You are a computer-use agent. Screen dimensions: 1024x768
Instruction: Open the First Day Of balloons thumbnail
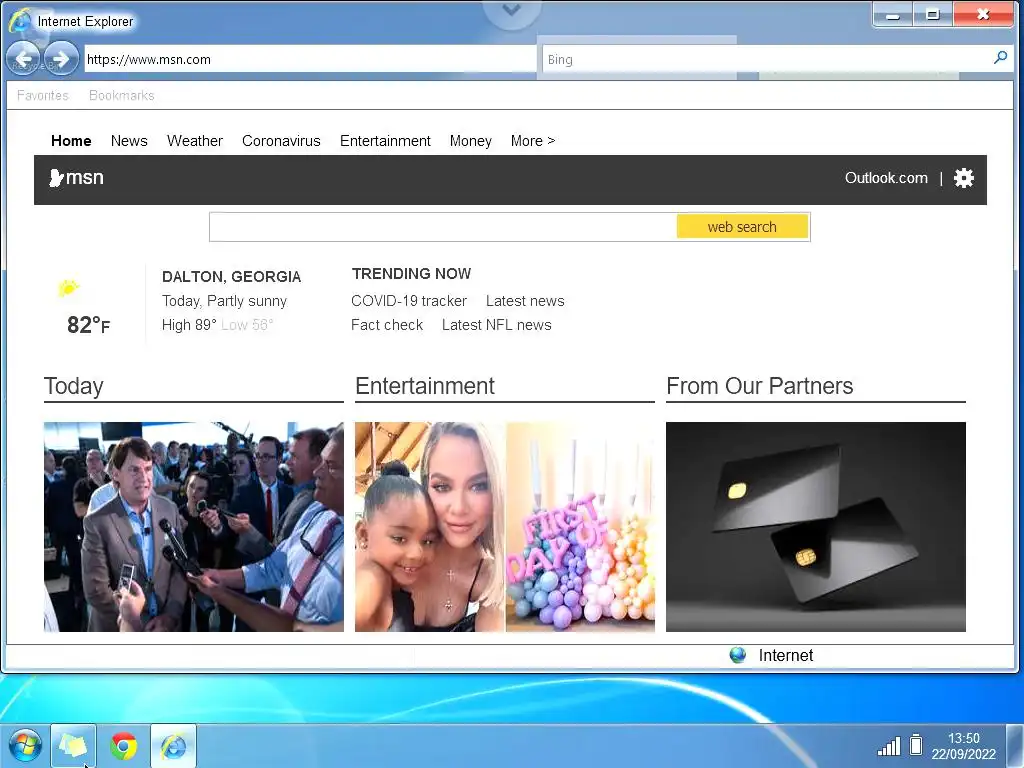(581, 526)
